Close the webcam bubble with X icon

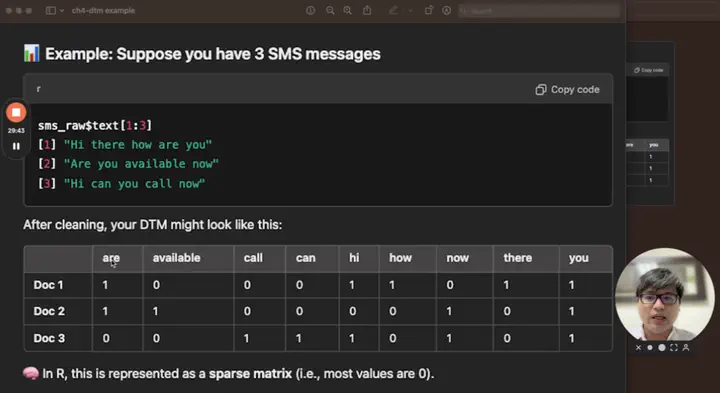638,348
